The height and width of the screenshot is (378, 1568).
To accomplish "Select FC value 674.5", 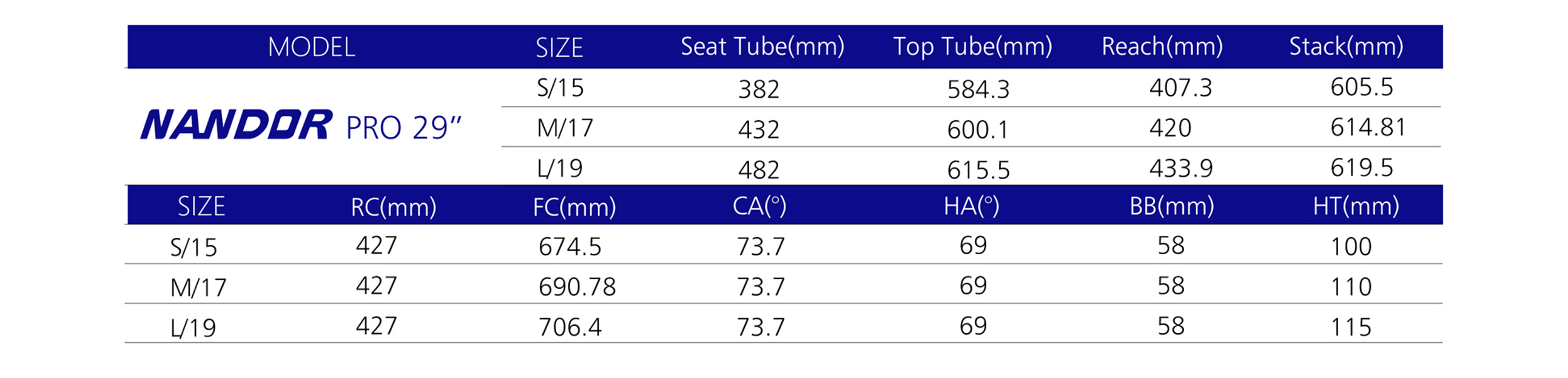I will (x=570, y=246).
